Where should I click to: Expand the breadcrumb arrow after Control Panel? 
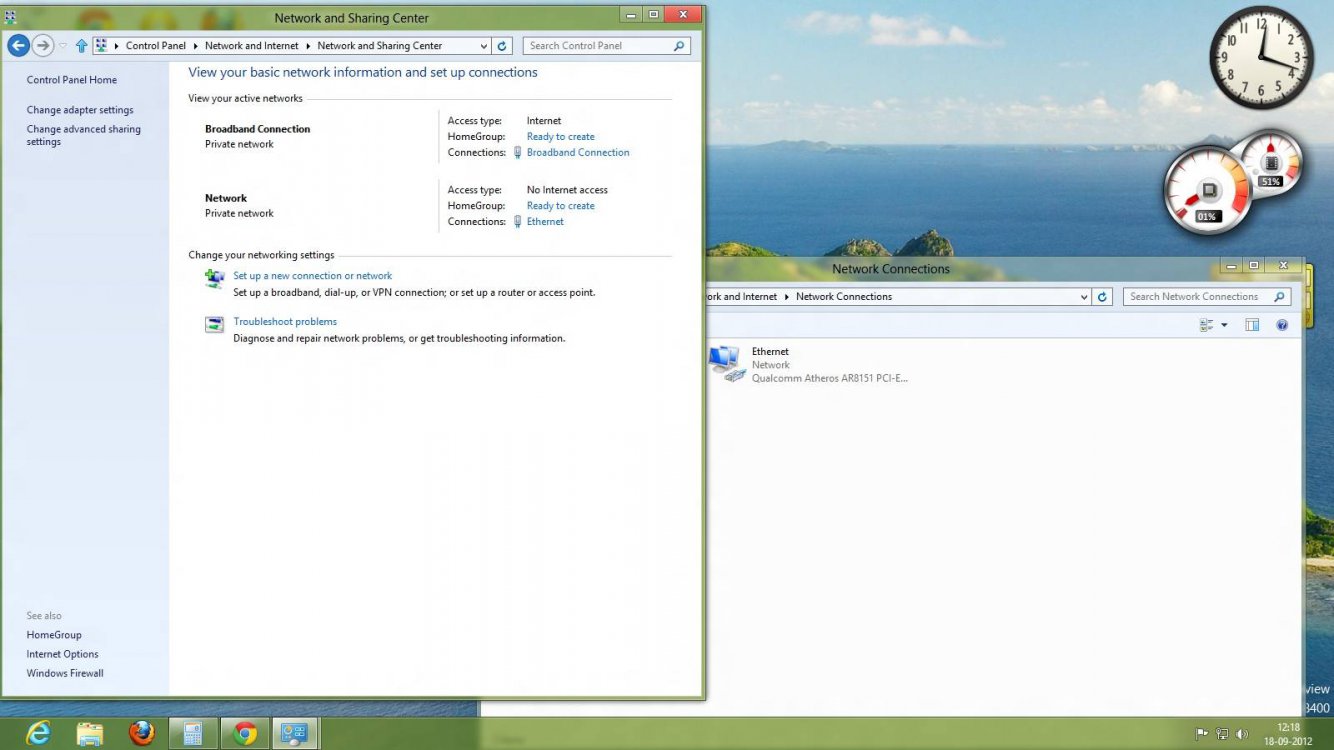click(195, 46)
